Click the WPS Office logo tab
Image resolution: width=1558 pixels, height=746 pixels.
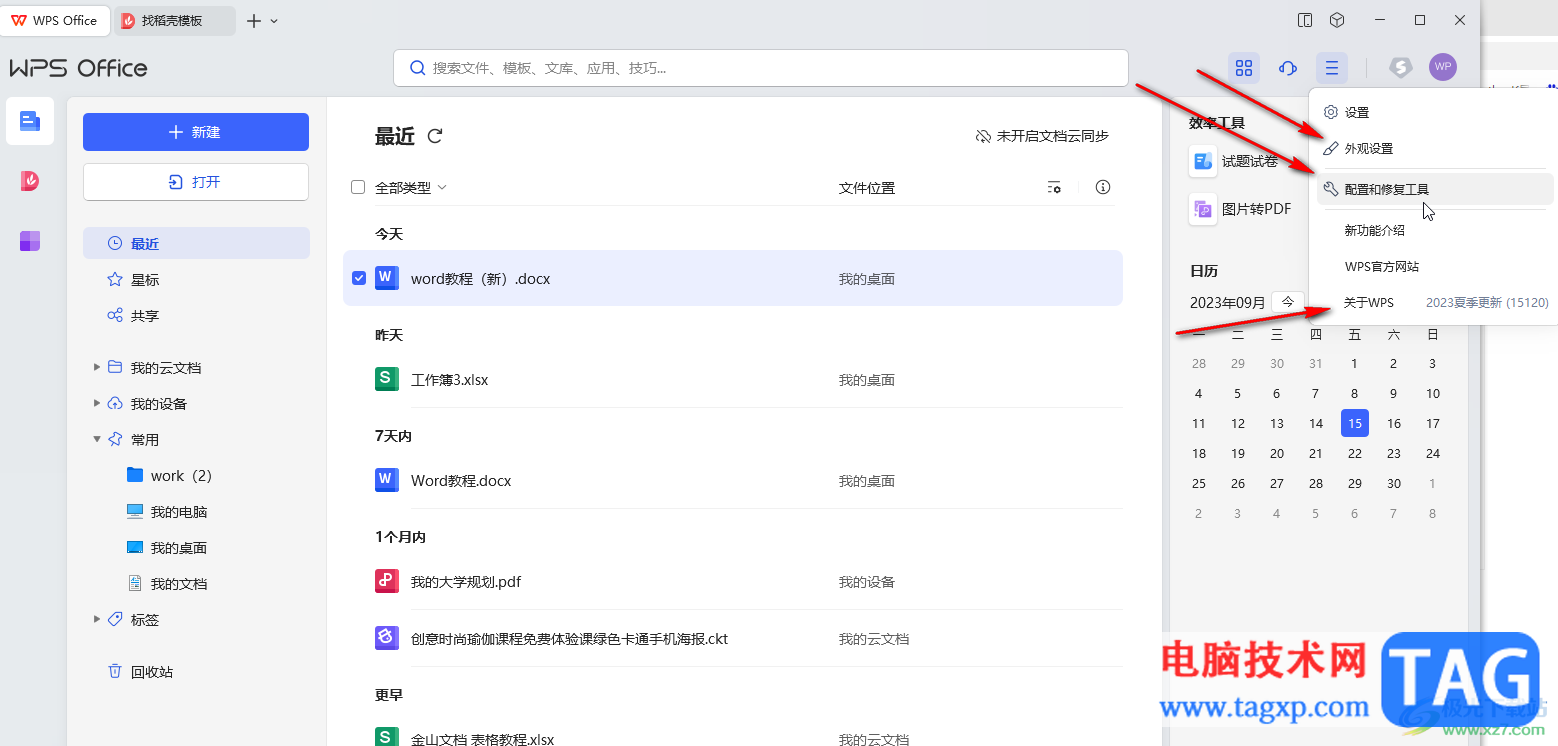point(55,20)
